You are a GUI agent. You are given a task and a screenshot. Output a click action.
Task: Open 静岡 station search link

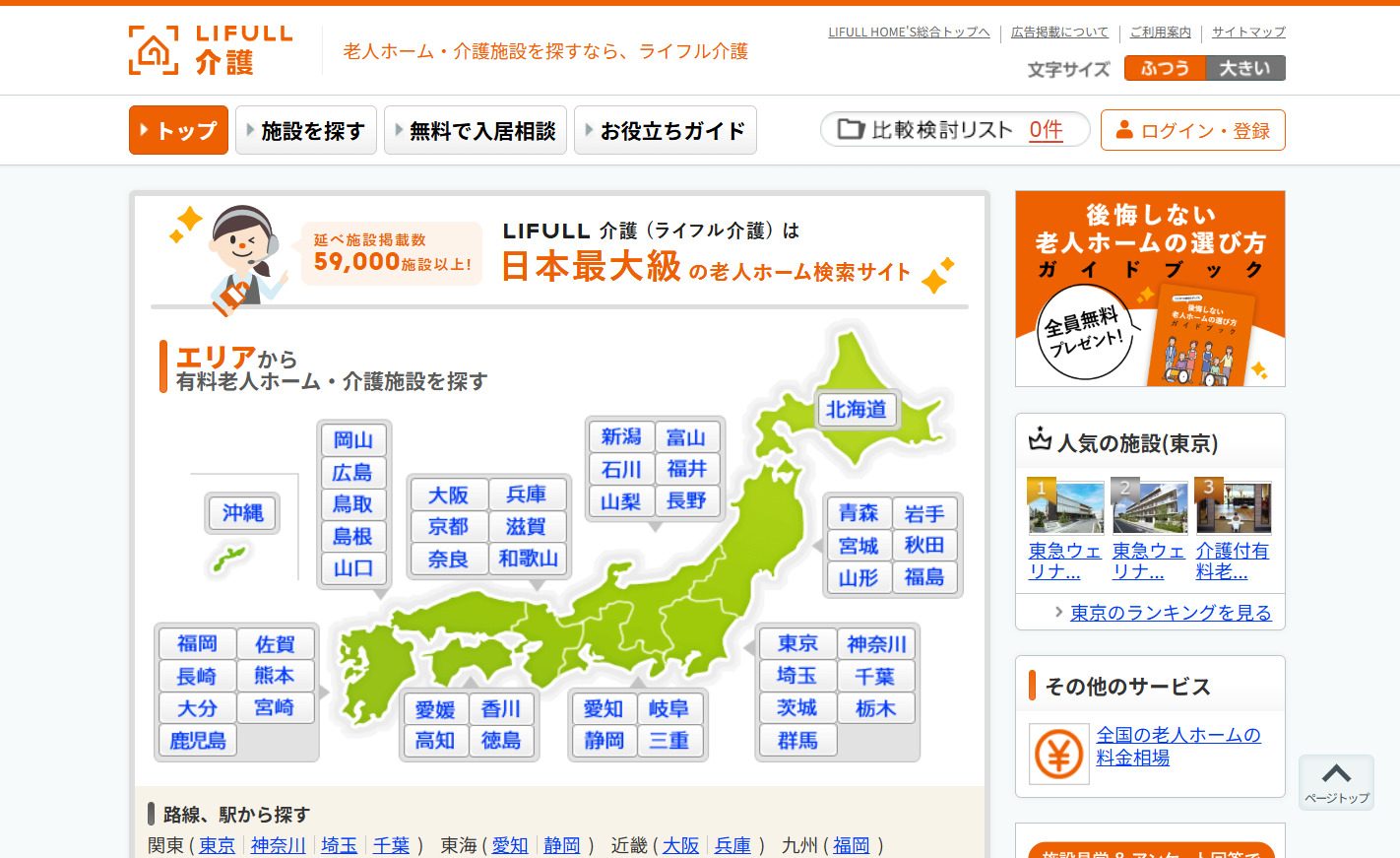click(x=562, y=845)
